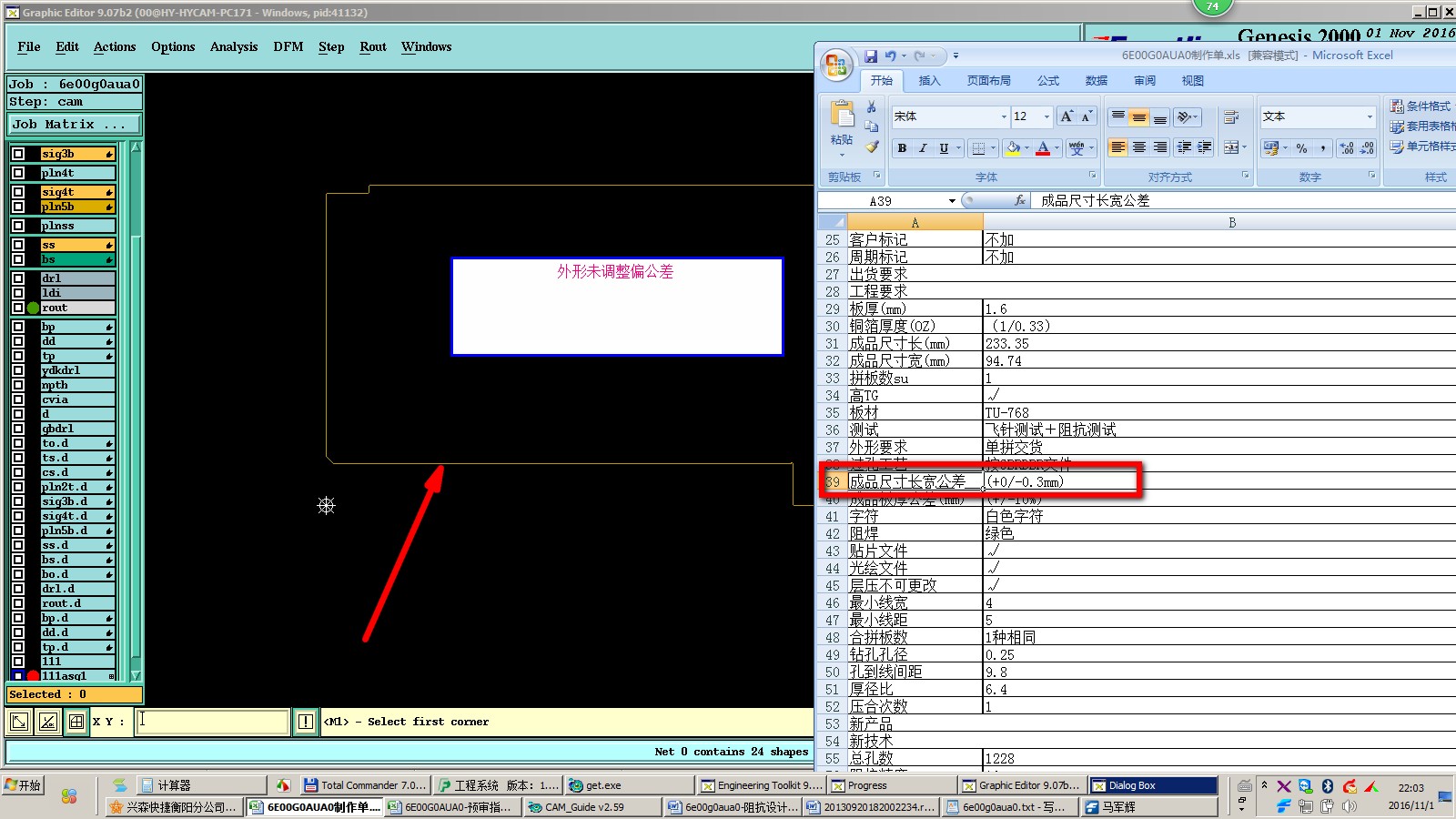Open 计算器 from the taskbar
The image size is (1456, 819).
coord(202,785)
